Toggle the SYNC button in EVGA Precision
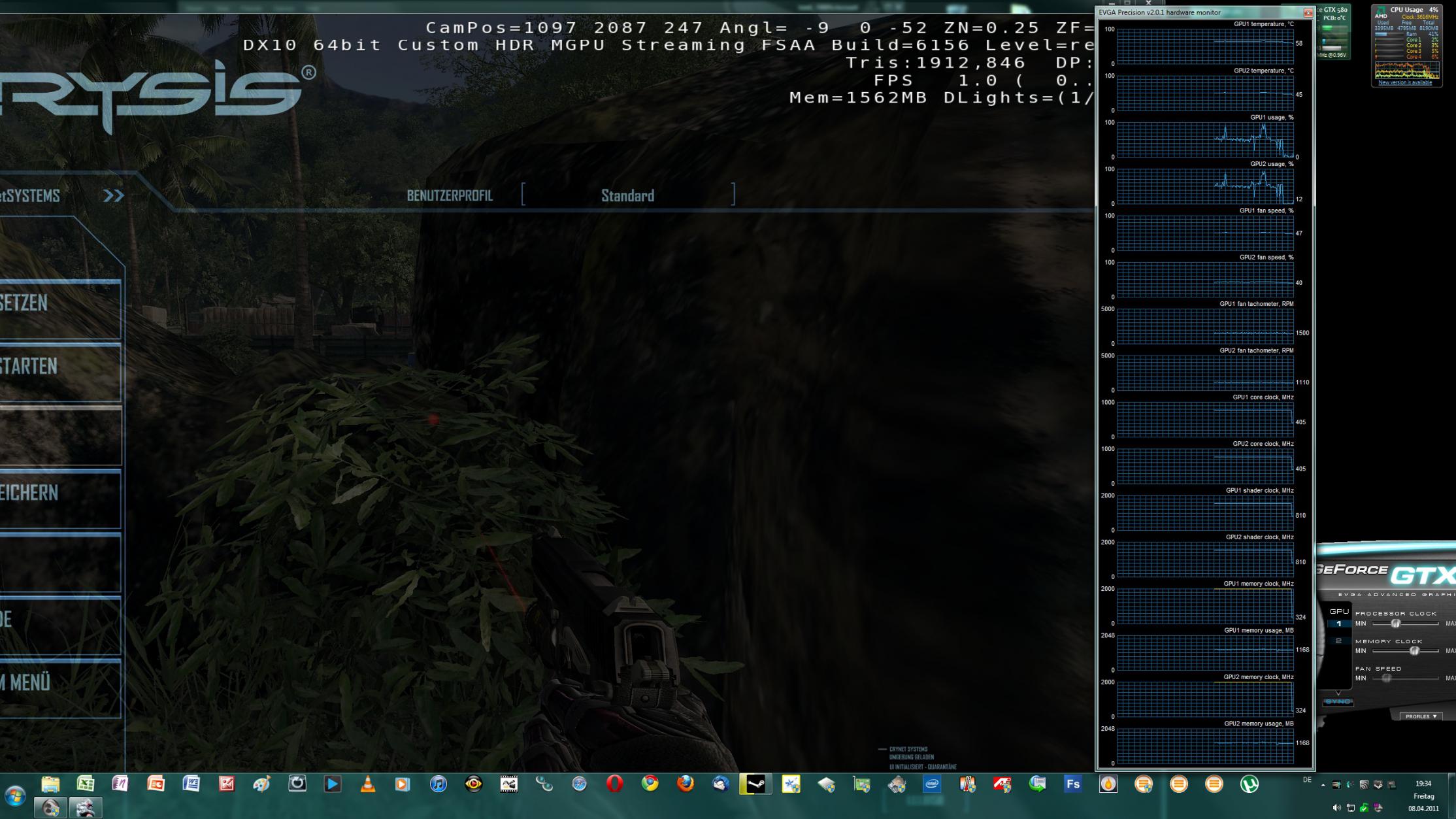 (1338, 701)
